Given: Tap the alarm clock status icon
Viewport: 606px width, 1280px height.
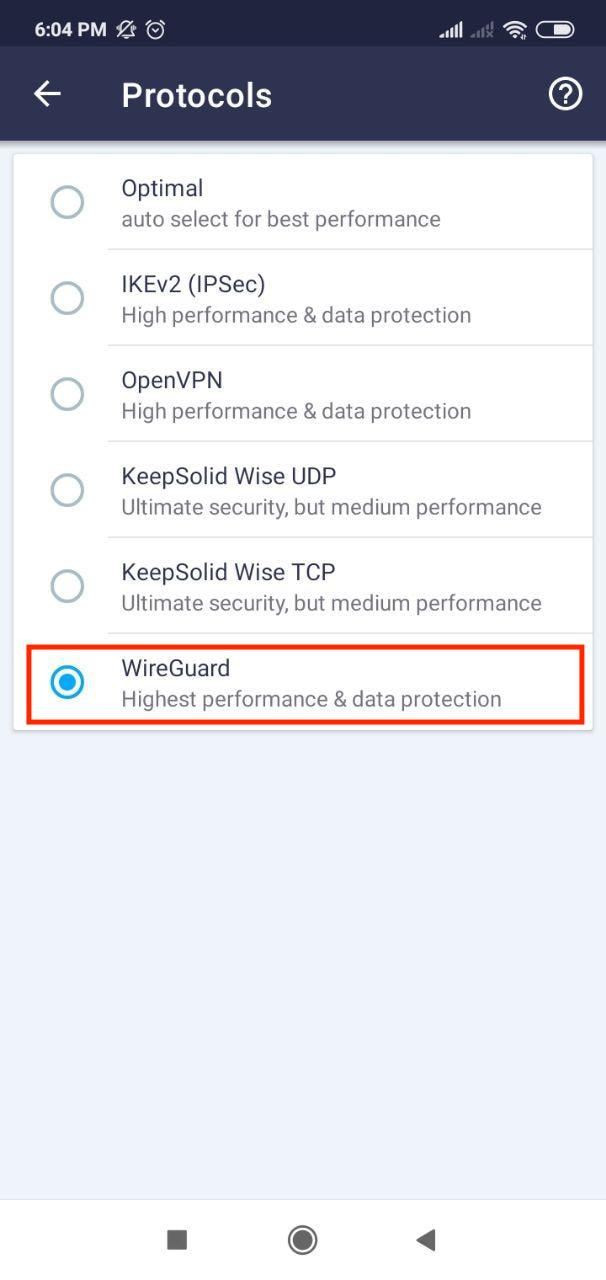Looking at the screenshot, I should point(155,30).
